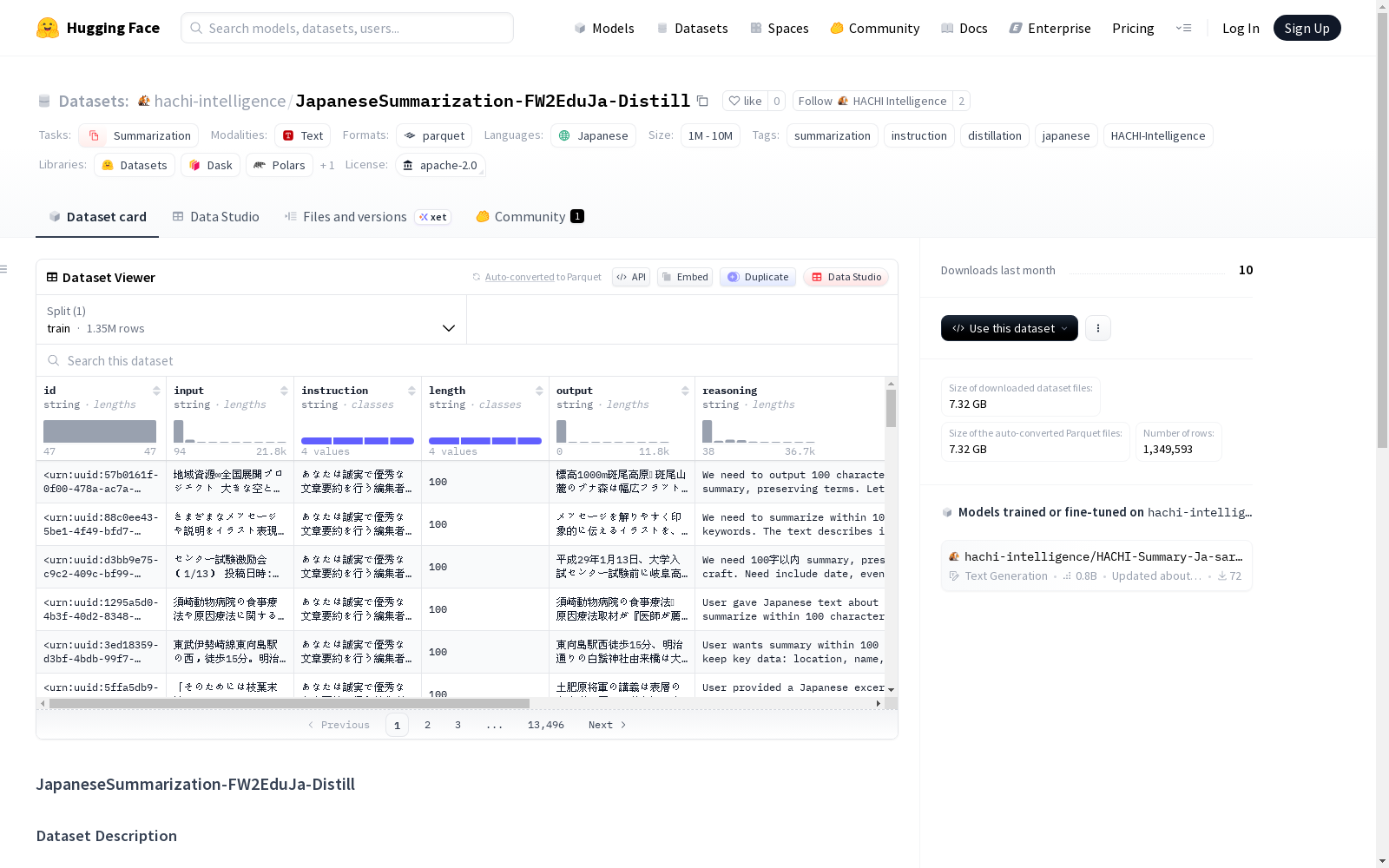Screen dimensions: 1389x868
Task: Sort the instruction column with its sort icon
Action: (x=411, y=391)
